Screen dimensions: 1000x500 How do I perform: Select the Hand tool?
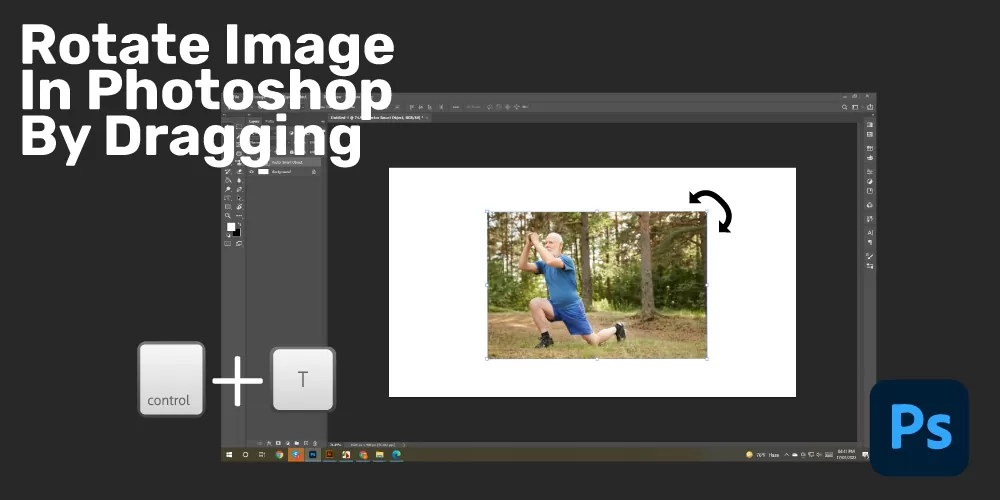click(x=239, y=207)
